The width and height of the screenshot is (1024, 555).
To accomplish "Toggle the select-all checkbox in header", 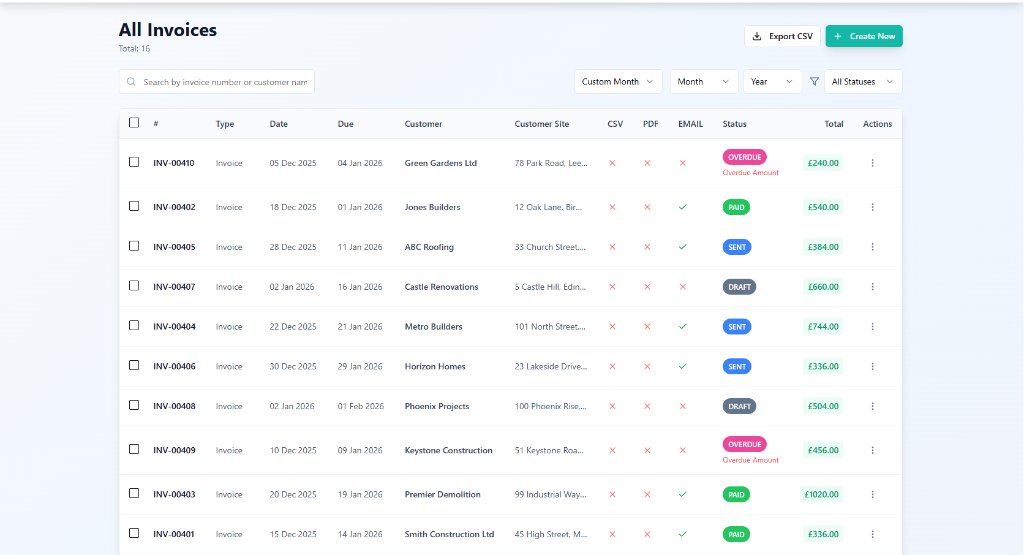I will click(x=134, y=123).
